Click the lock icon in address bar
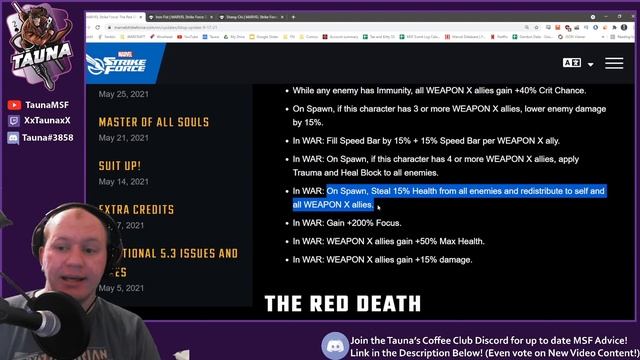This screenshot has height=360, width=640. tap(109, 27)
